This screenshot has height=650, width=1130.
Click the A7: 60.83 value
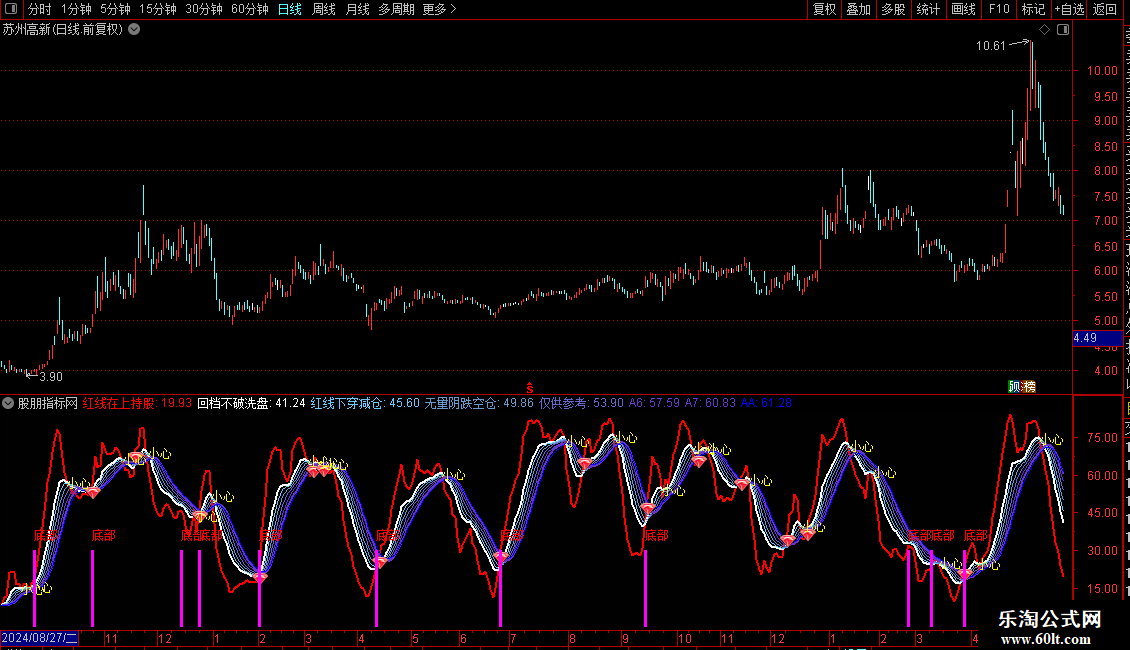tap(710, 404)
